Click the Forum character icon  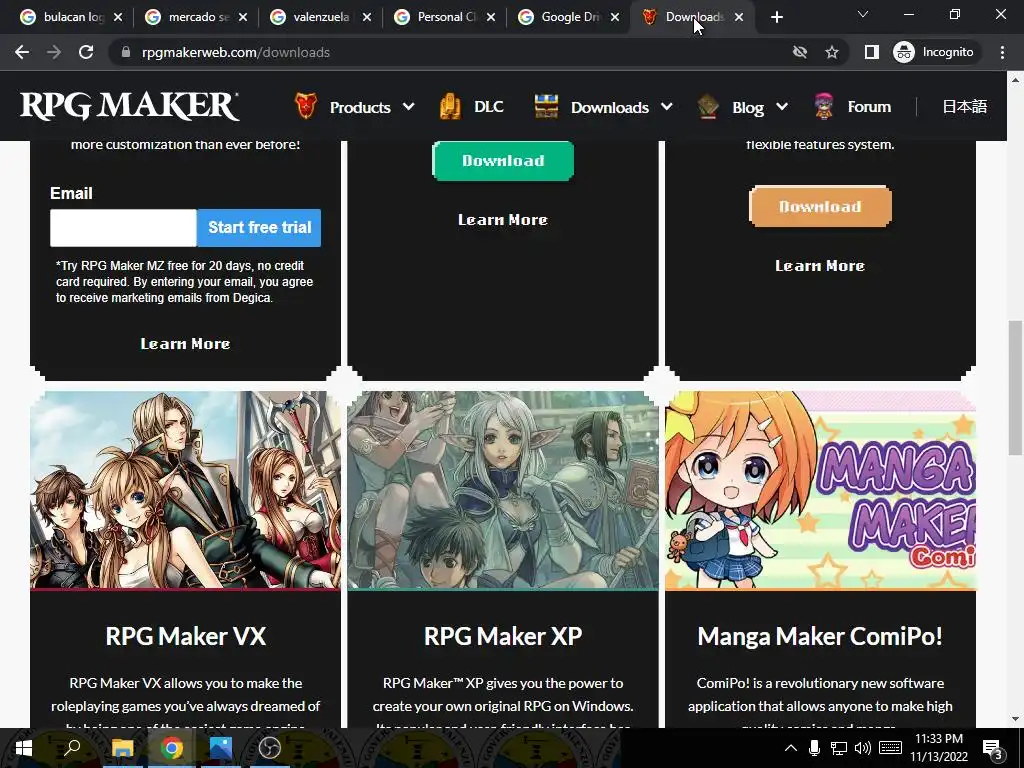(x=824, y=106)
